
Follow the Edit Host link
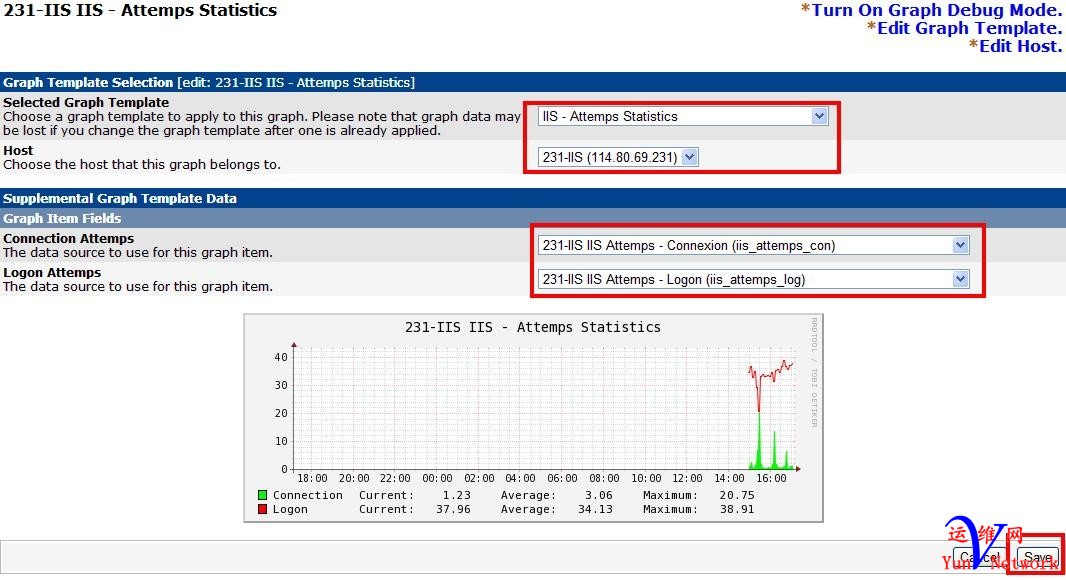click(x=1020, y=46)
